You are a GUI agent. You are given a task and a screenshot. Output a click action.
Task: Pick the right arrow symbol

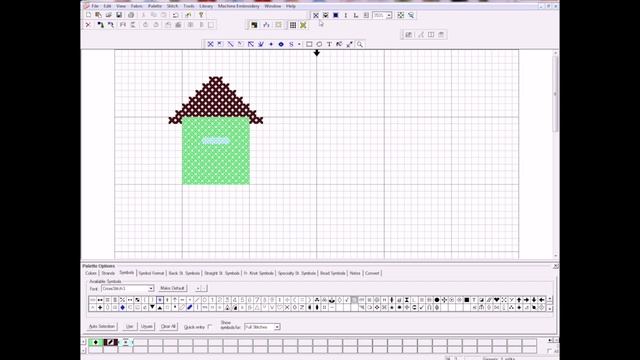tap(526, 300)
